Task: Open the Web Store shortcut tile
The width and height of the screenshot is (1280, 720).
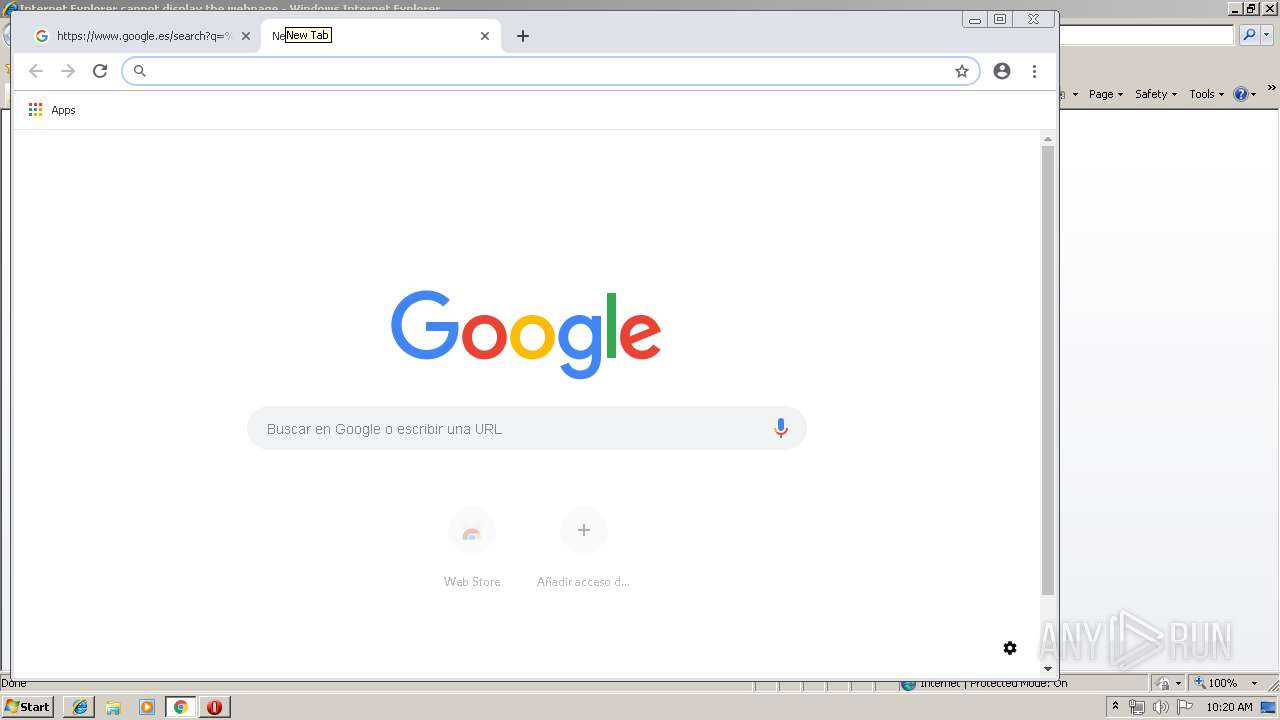Action: tap(472, 547)
